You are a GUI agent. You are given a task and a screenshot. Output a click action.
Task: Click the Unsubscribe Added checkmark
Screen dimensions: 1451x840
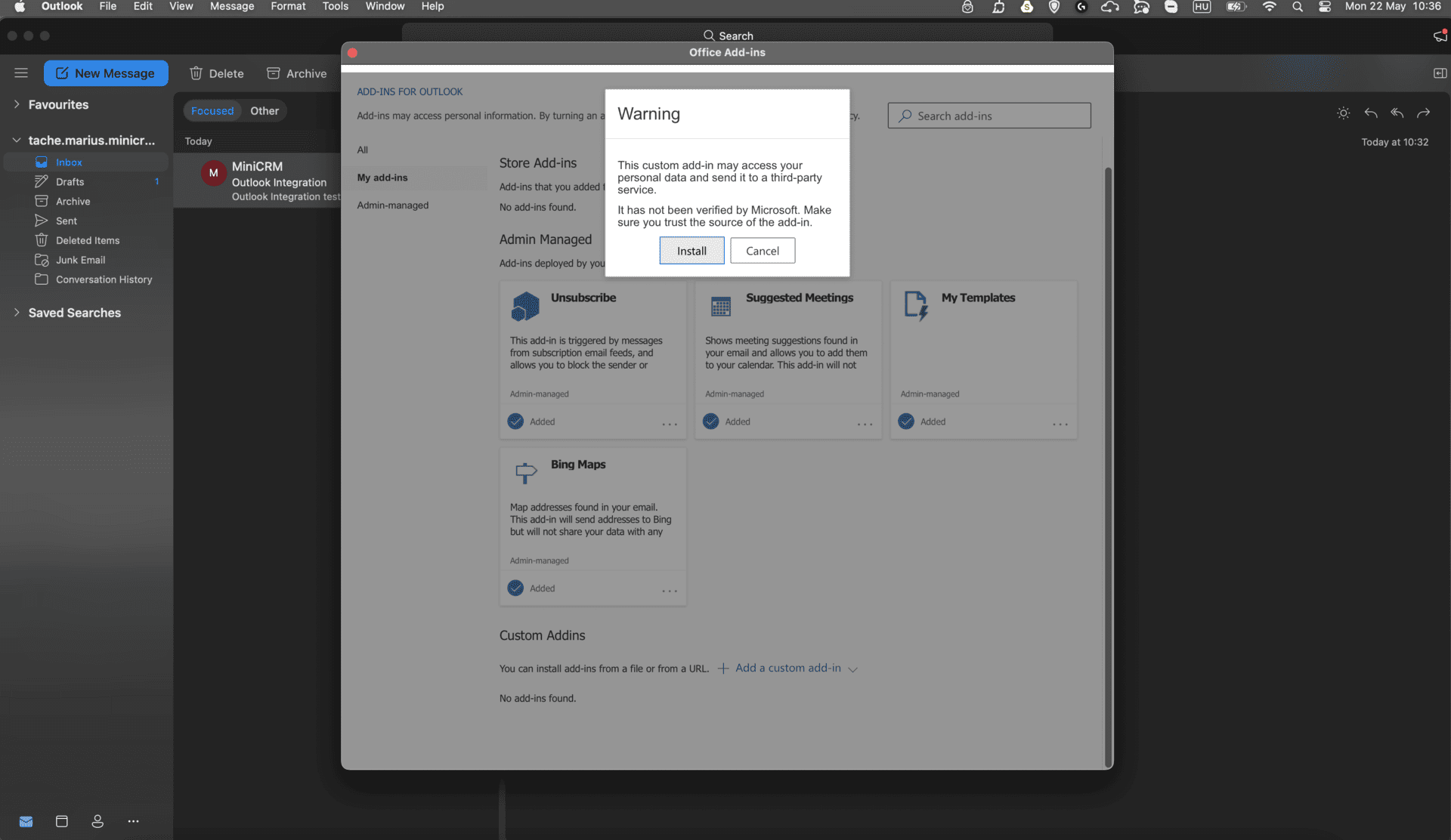[515, 422]
